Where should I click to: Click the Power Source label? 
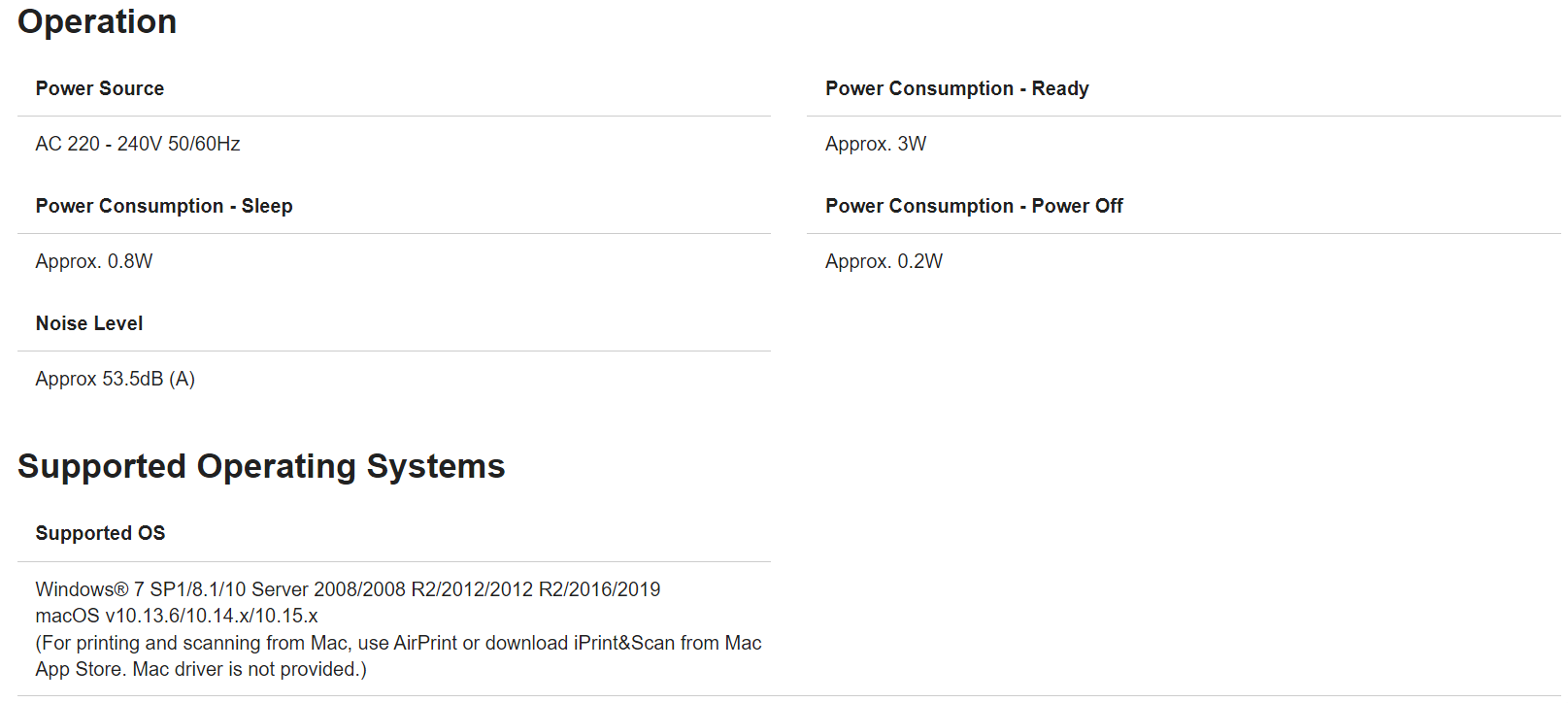[100, 88]
